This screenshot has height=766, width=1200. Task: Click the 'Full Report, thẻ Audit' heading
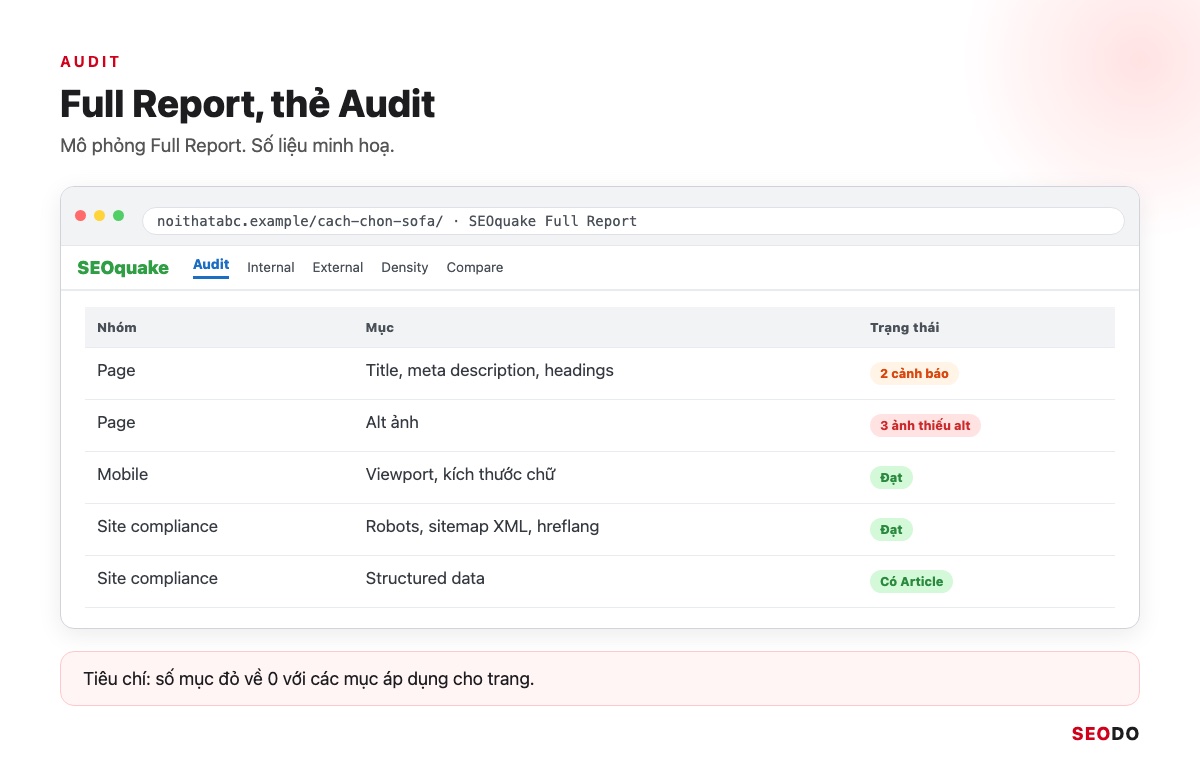point(248,104)
